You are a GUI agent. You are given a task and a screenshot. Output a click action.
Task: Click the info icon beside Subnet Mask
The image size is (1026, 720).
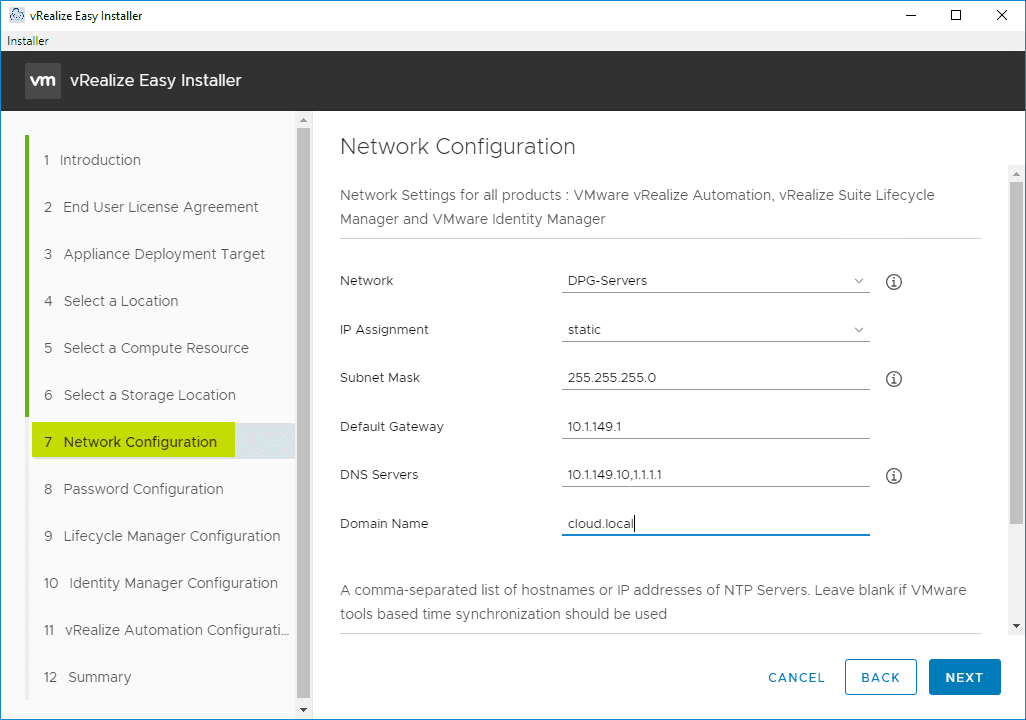[894, 379]
